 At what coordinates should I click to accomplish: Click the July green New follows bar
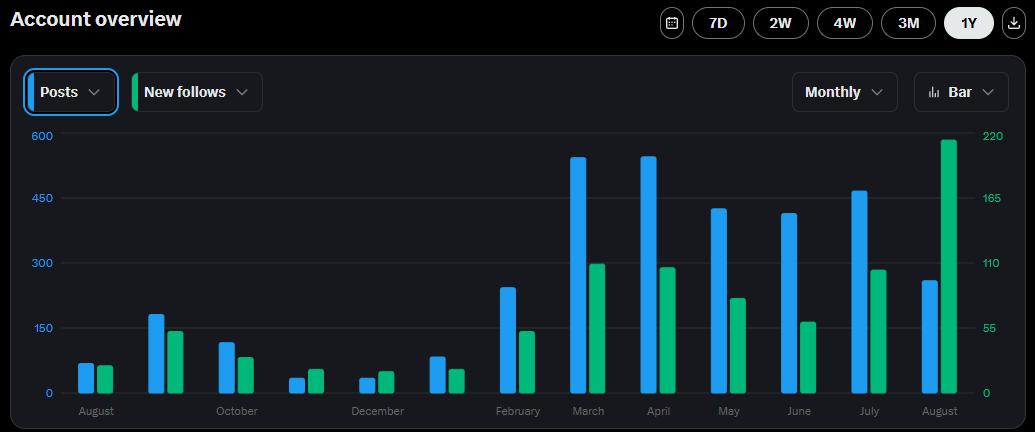tap(878, 332)
